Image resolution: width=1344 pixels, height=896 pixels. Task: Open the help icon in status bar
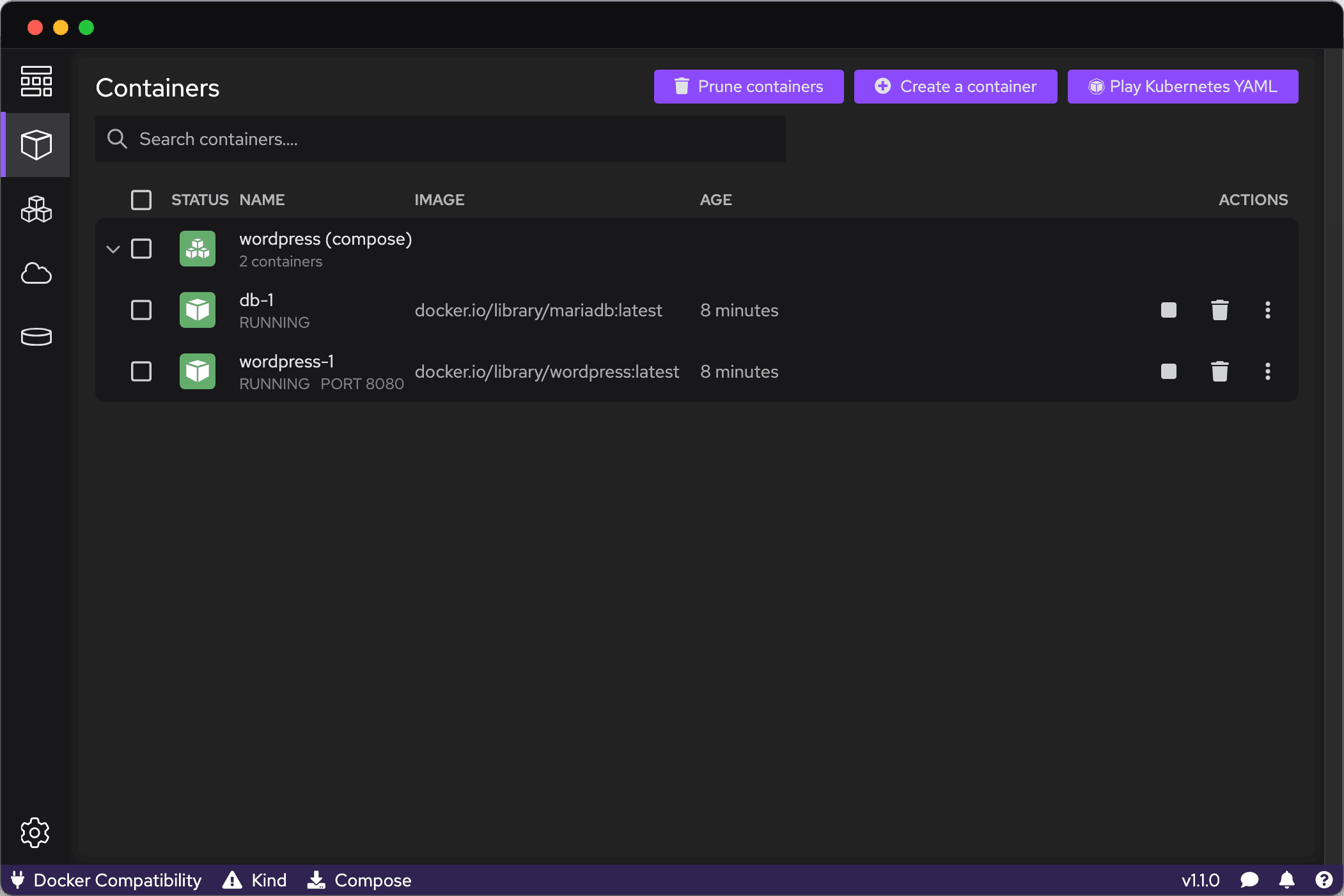[1324, 880]
